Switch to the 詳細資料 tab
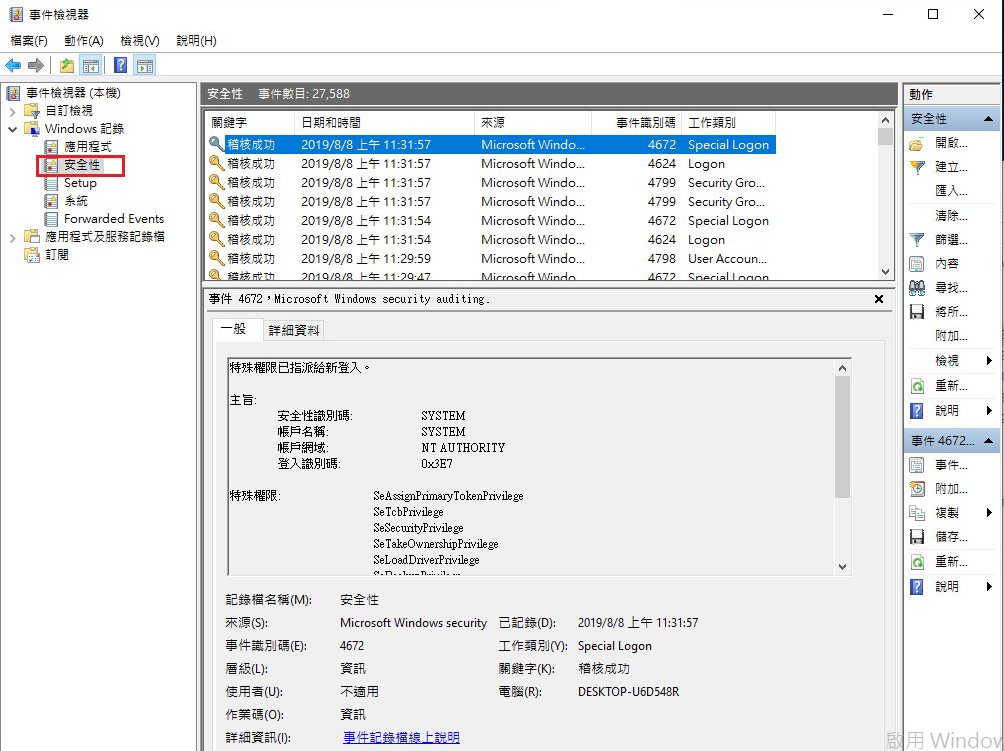 [293, 330]
